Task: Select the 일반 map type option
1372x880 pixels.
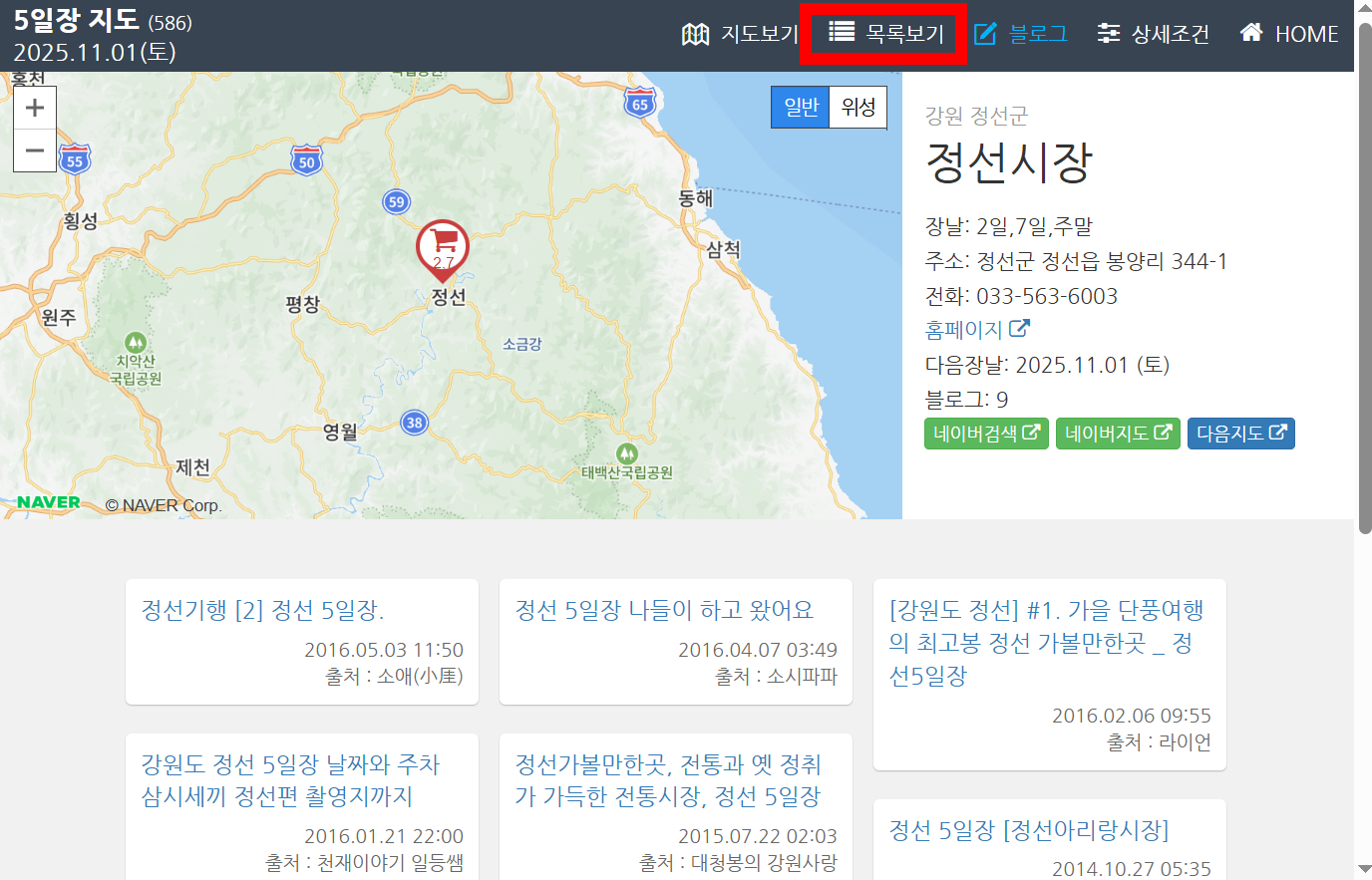Action: coord(800,107)
